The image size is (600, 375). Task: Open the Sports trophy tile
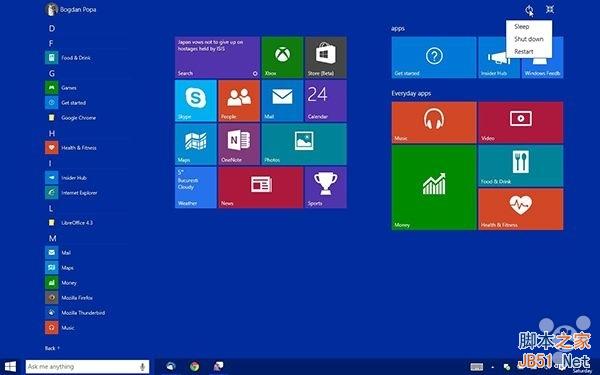click(x=326, y=188)
